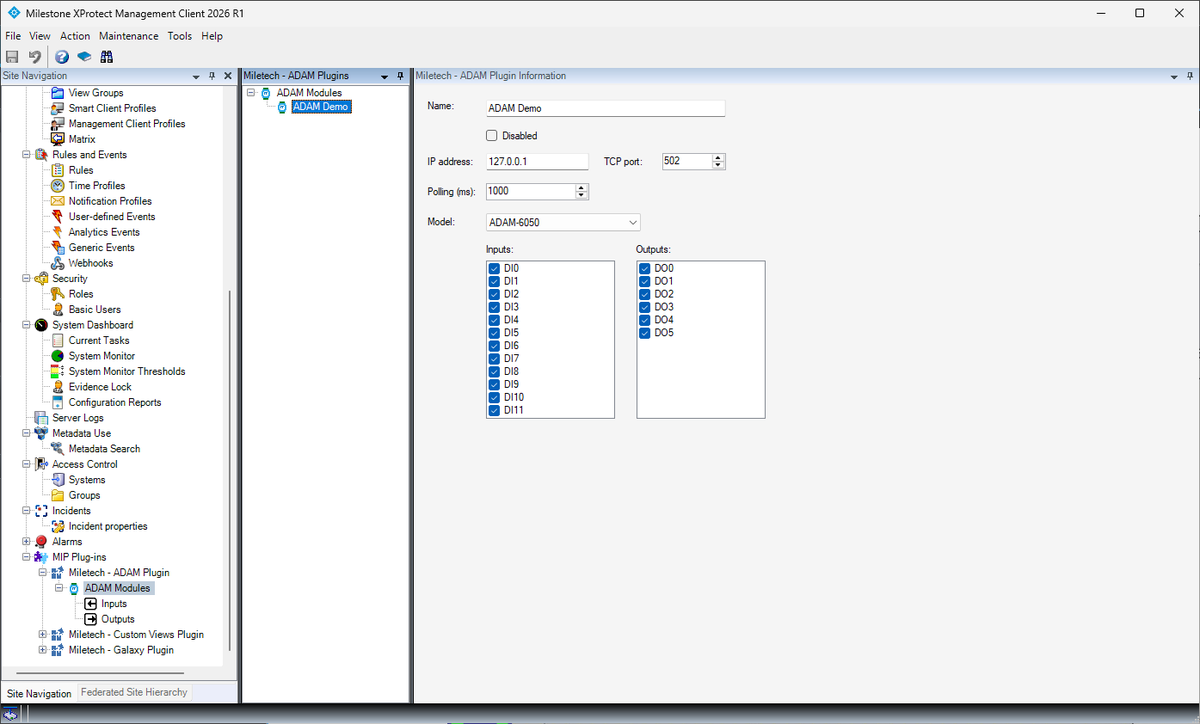Click the Evidence Lock icon
Viewport: 1200px width, 724px height.
tap(58, 387)
